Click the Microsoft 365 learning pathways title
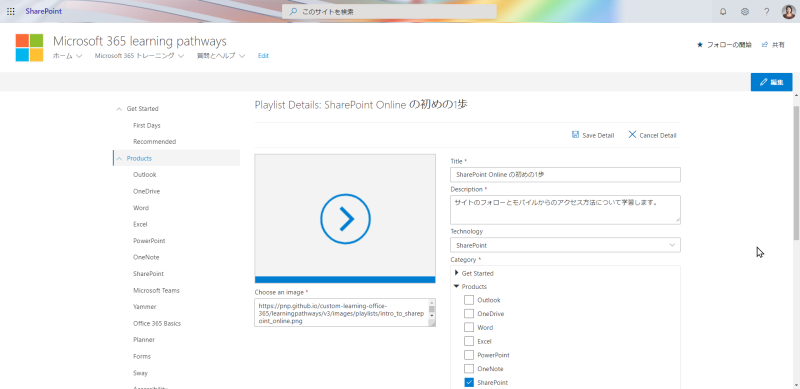 point(140,41)
